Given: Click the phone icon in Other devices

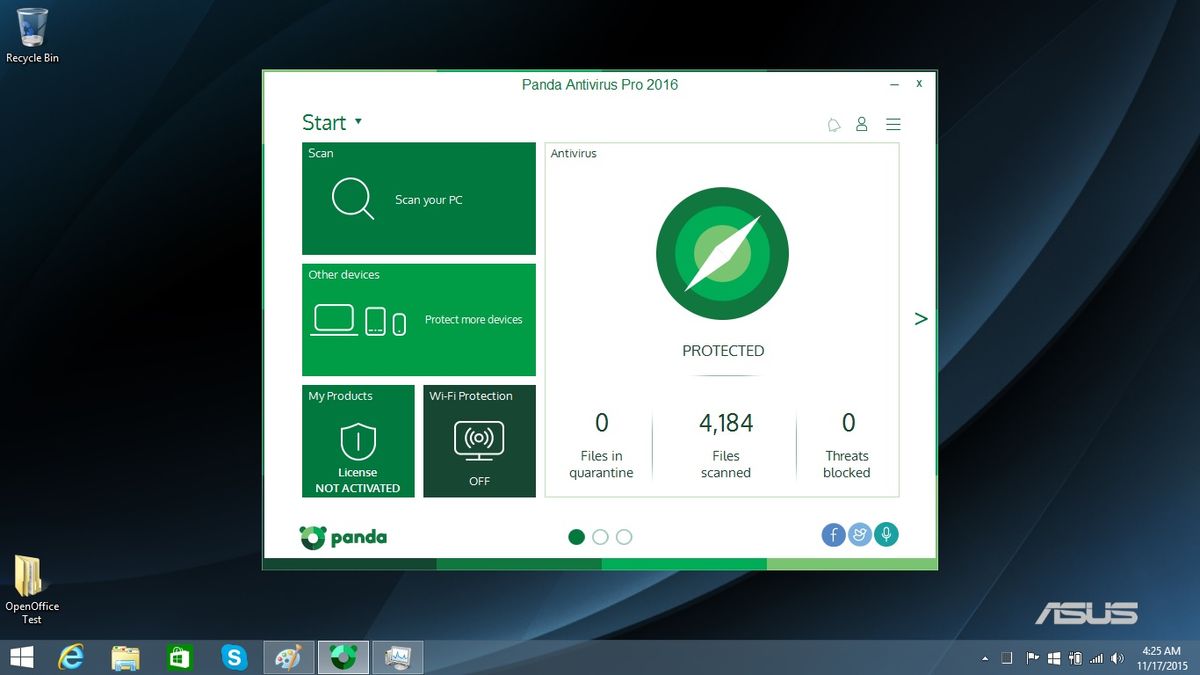Looking at the screenshot, I should click(x=399, y=324).
